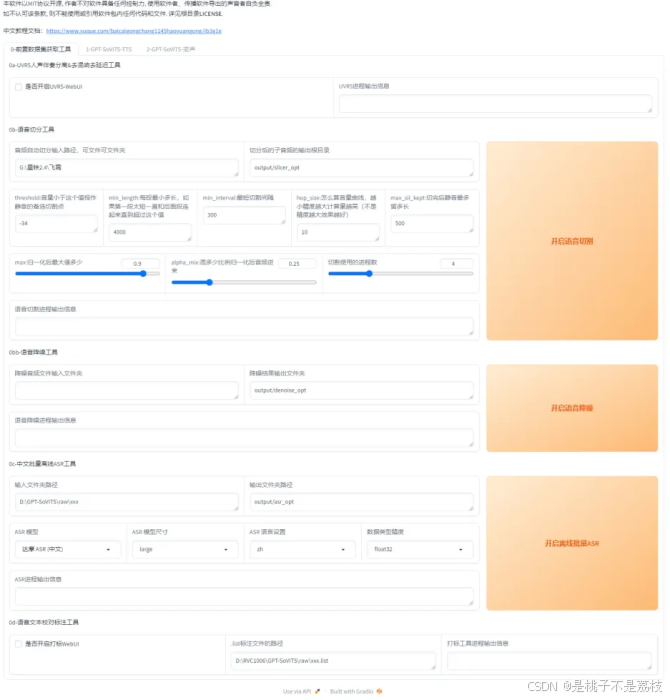The image size is (670, 700).
Task: Click the threshold field showing -34
Action: (x=56, y=223)
